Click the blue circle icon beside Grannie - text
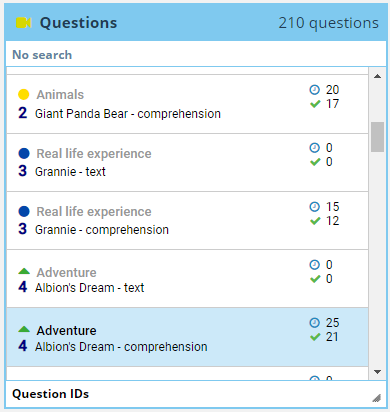The image size is (390, 412). [x=24, y=153]
